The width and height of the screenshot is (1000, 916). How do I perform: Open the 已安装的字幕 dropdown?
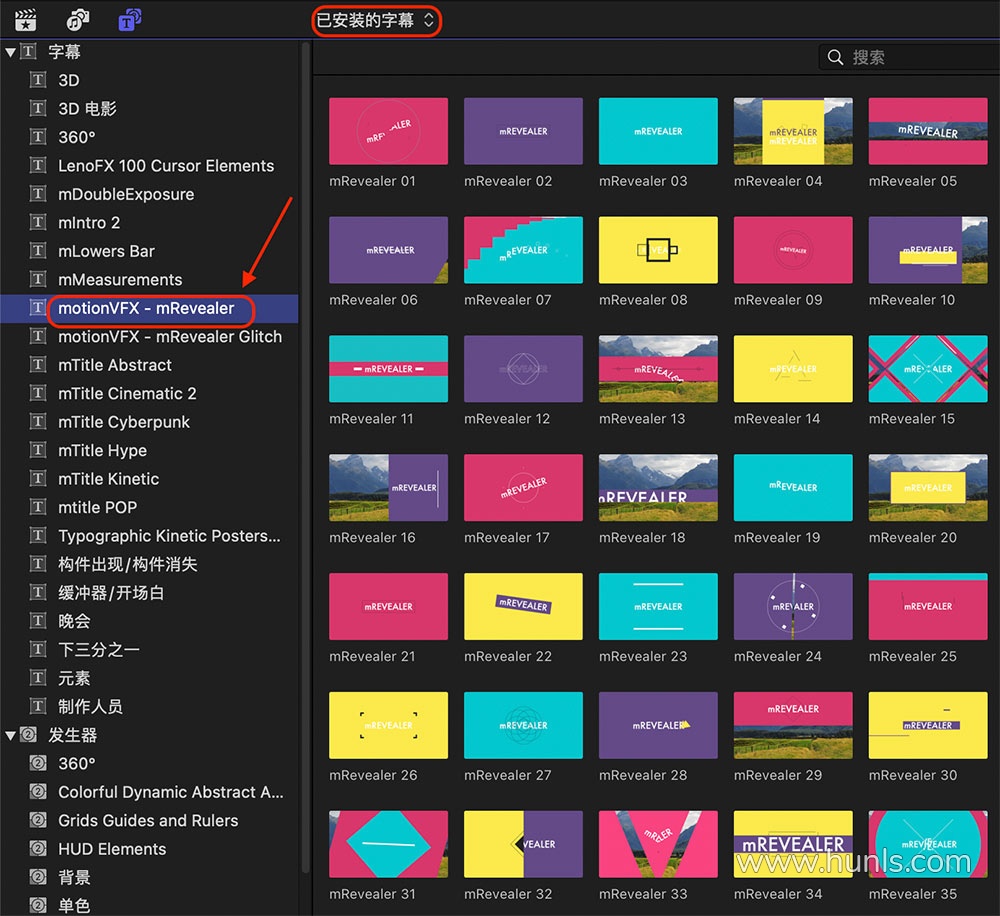click(376, 21)
